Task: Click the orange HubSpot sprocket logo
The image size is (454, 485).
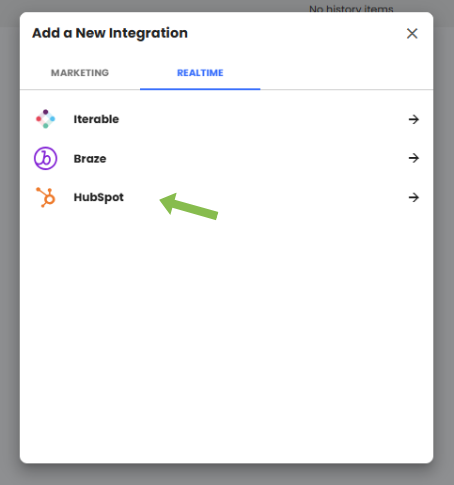Action: pos(46,197)
